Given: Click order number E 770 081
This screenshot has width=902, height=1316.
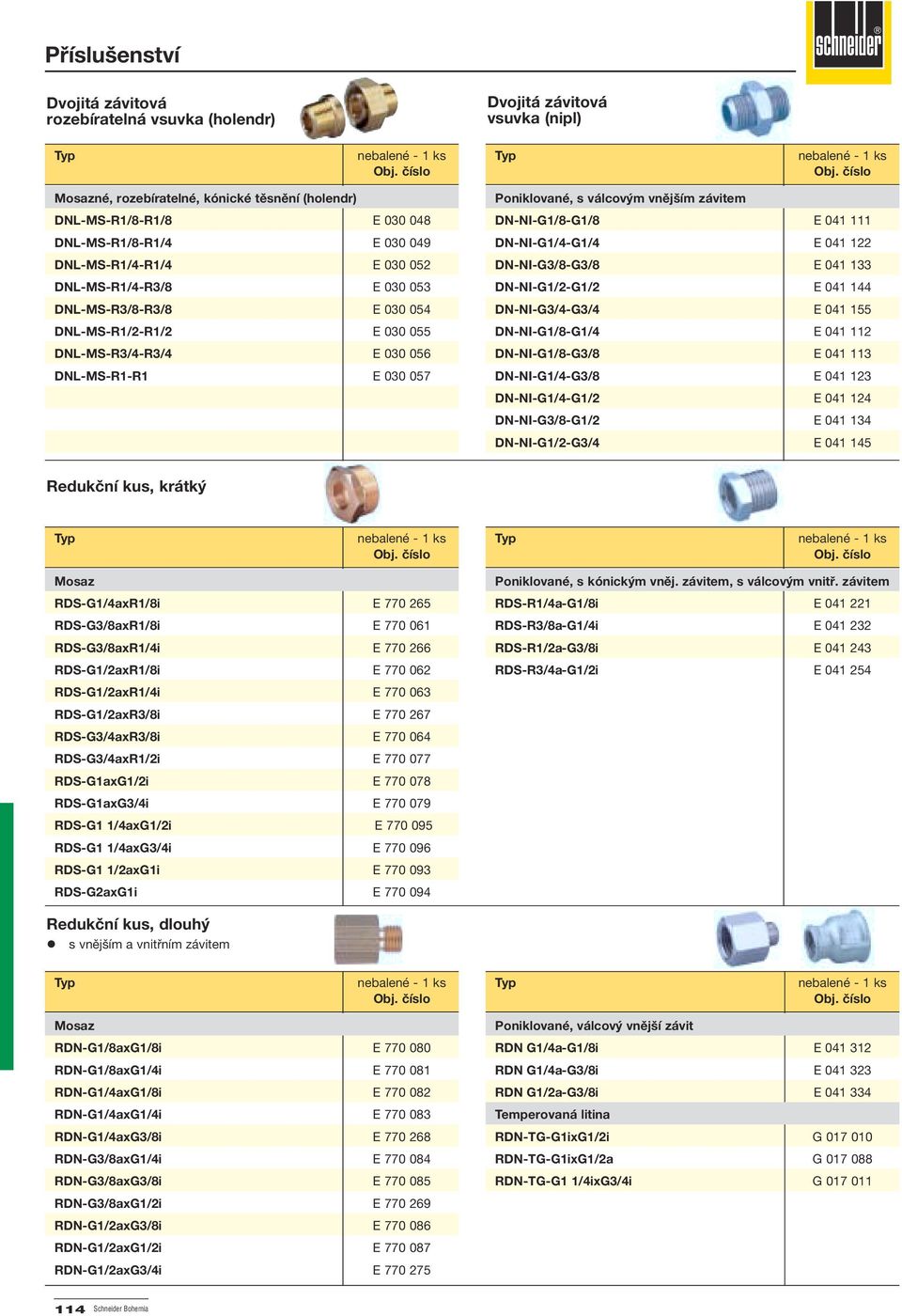Looking at the screenshot, I should 401,1070.
